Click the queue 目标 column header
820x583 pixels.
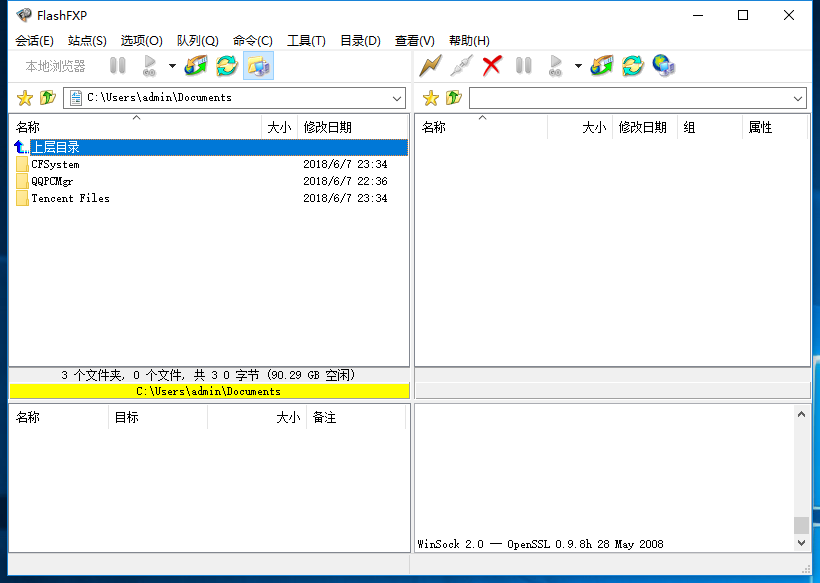pos(157,417)
